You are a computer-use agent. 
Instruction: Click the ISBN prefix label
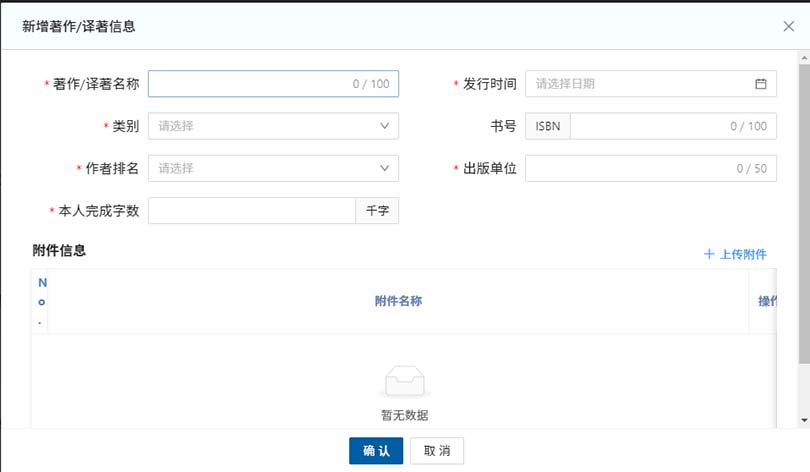(548, 126)
